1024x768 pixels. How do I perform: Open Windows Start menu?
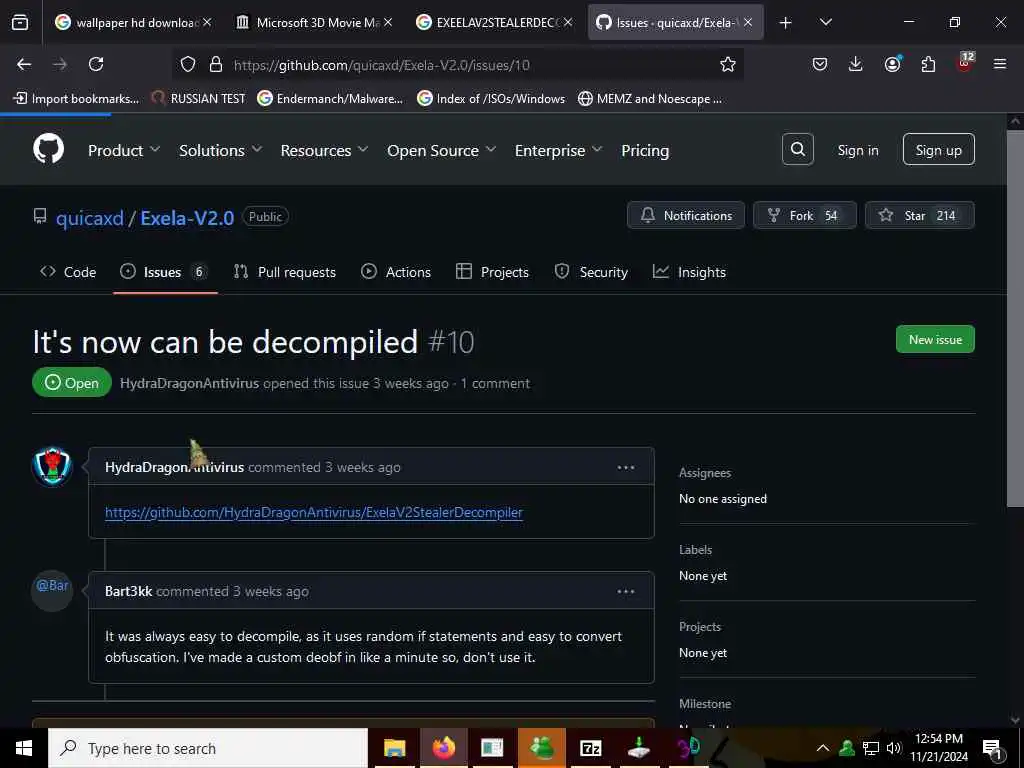(x=24, y=748)
